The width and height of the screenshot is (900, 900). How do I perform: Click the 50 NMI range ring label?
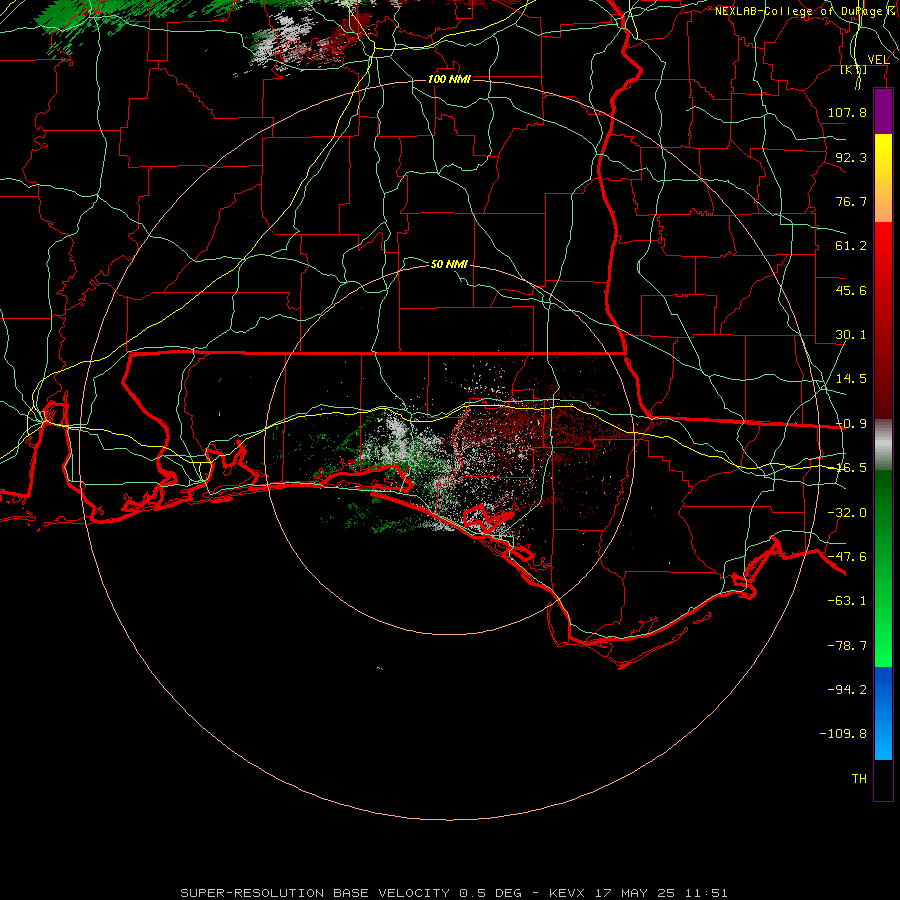point(449,264)
